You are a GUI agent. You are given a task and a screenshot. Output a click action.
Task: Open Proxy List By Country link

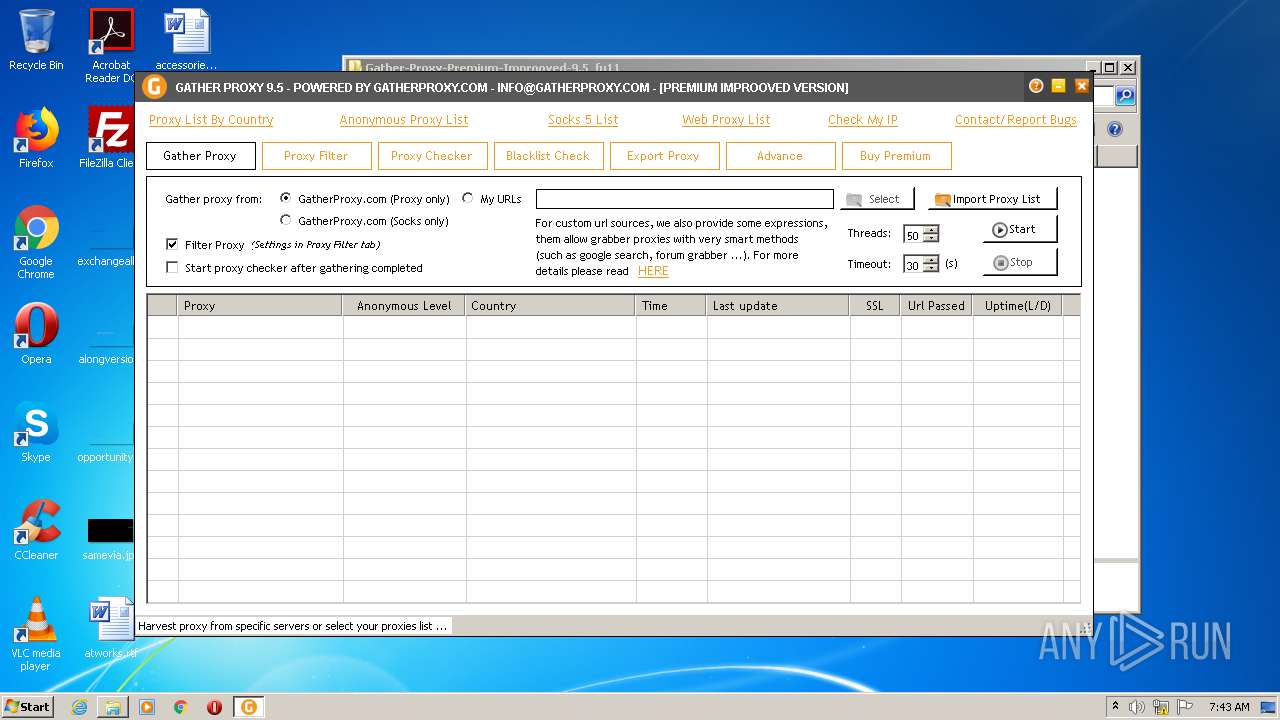211,119
